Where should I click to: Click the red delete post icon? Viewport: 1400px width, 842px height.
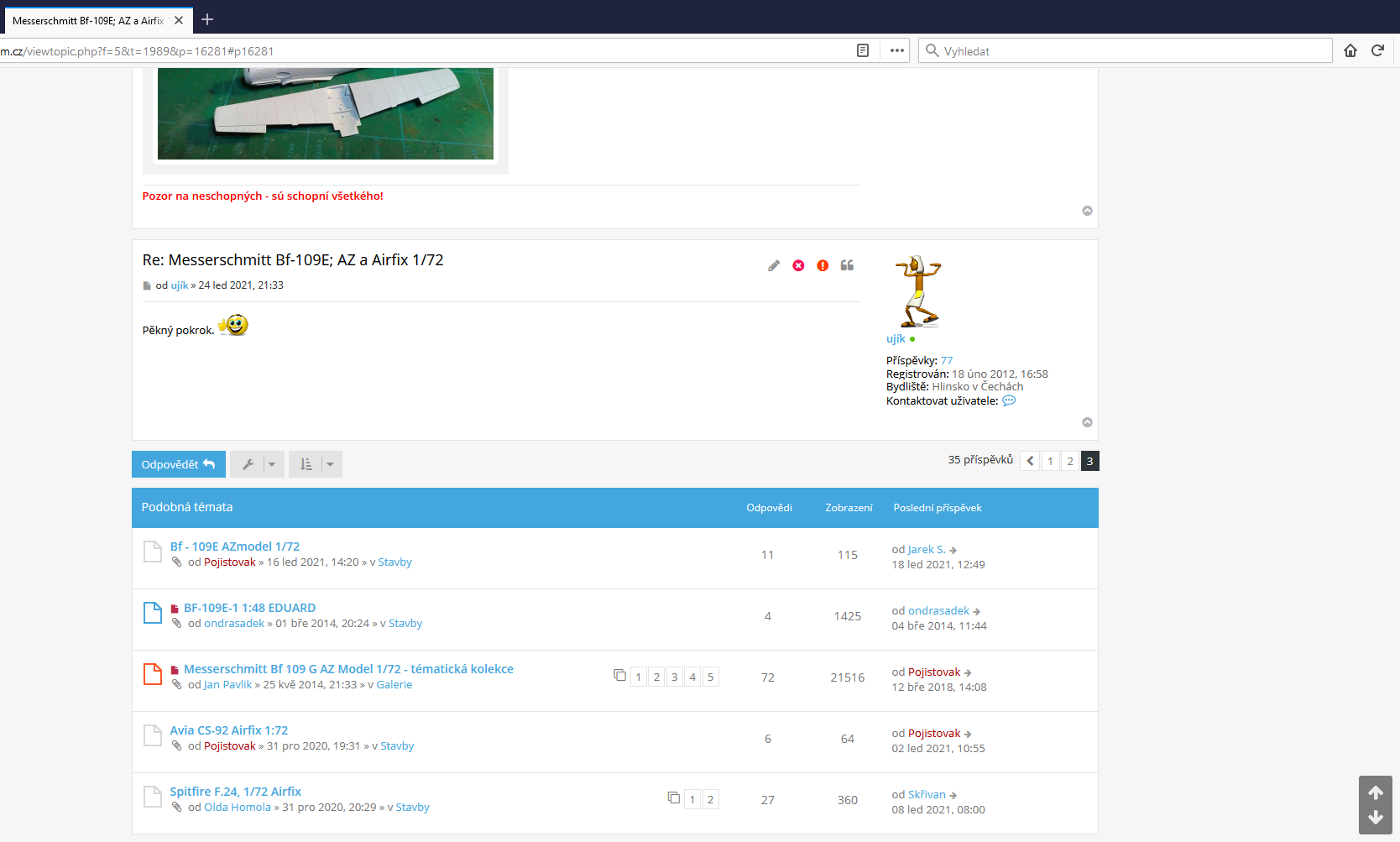coord(798,265)
